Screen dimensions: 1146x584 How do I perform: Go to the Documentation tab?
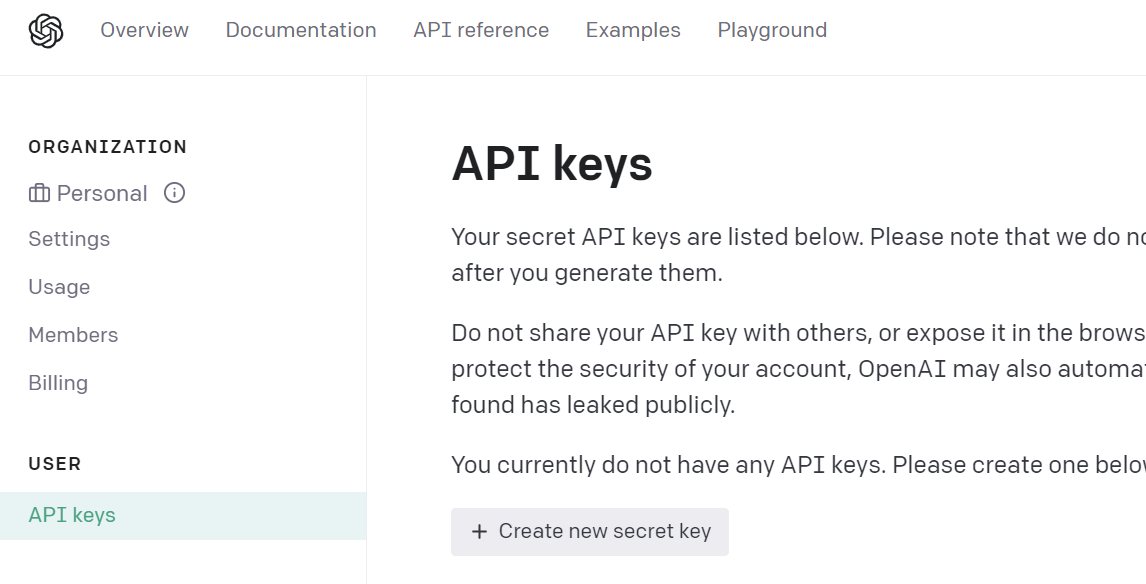301,30
